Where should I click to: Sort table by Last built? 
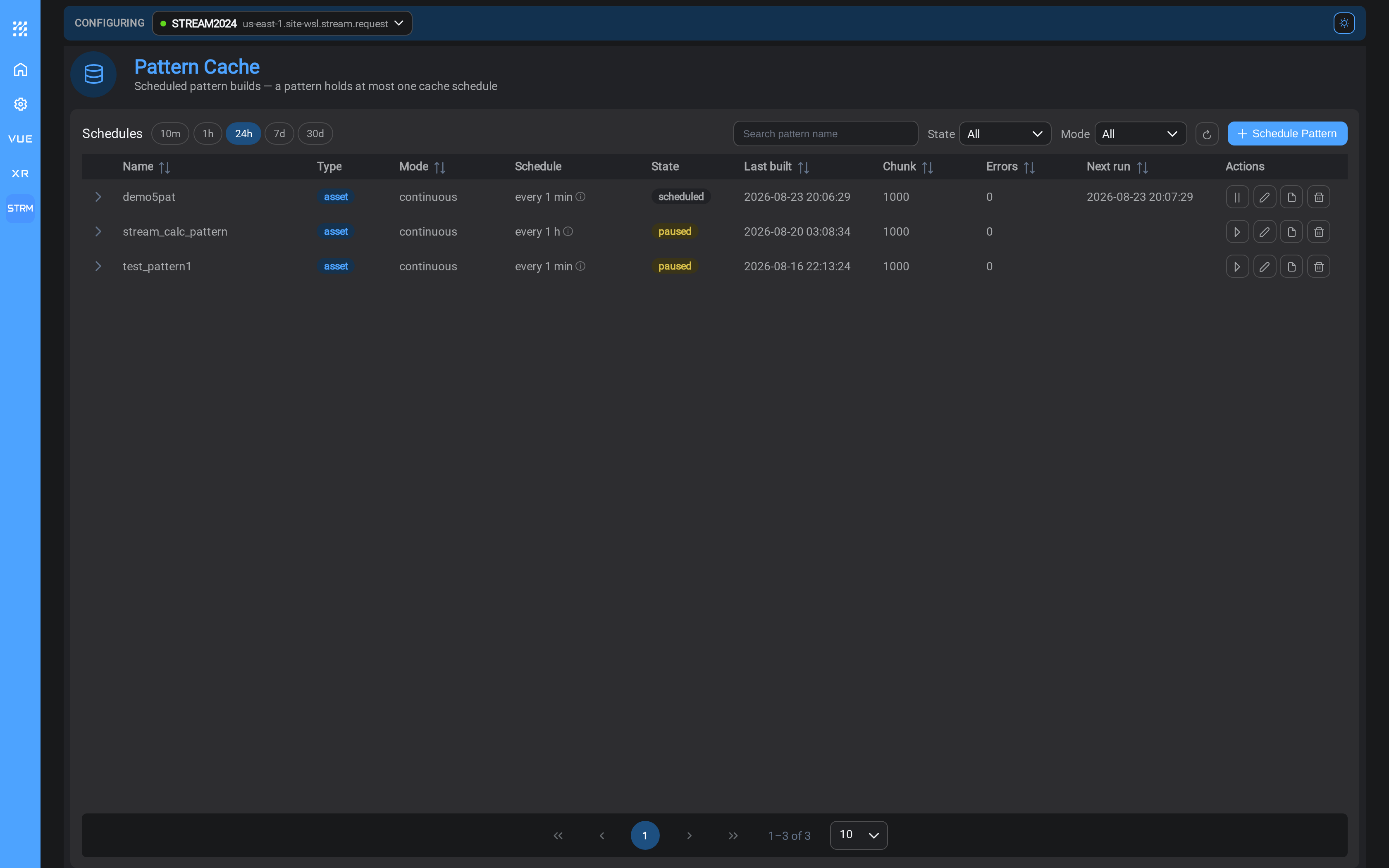803,167
